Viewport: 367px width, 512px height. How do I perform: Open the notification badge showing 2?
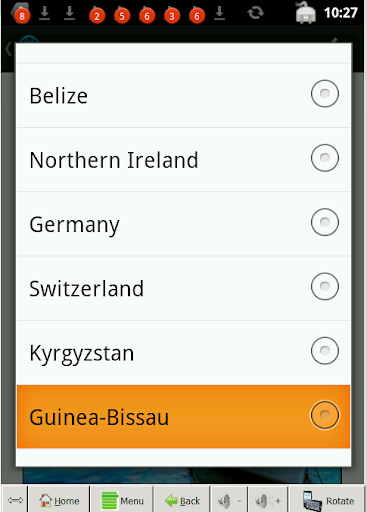[x=97, y=15]
